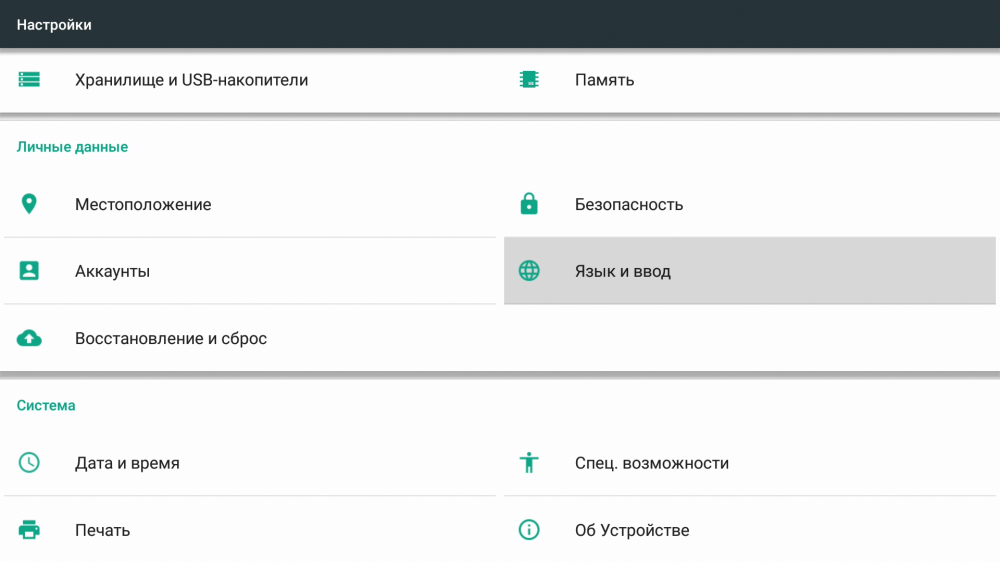Open Безопасность settings
This screenshot has height=563, width=1000.
pyautogui.click(x=628, y=204)
